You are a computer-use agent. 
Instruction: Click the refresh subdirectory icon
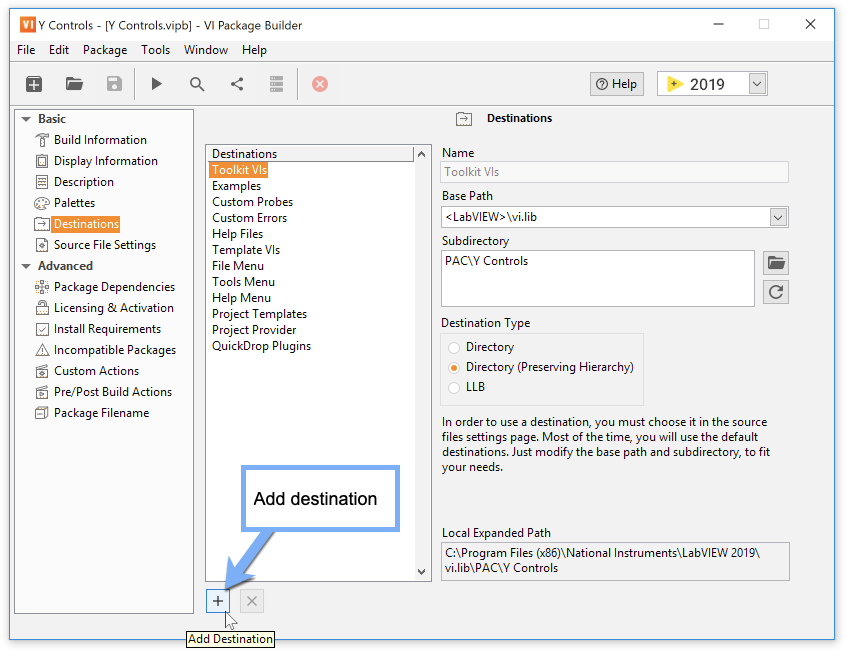point(776,292)
